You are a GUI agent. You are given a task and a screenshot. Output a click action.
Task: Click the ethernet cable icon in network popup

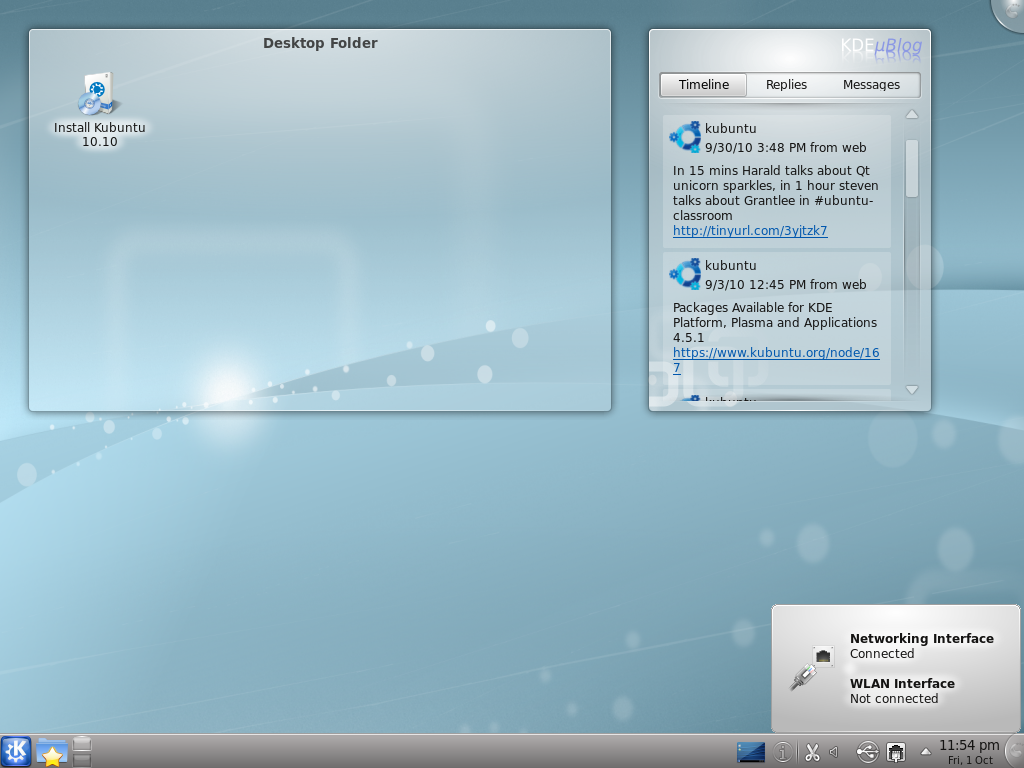click(x=812, y=668)
